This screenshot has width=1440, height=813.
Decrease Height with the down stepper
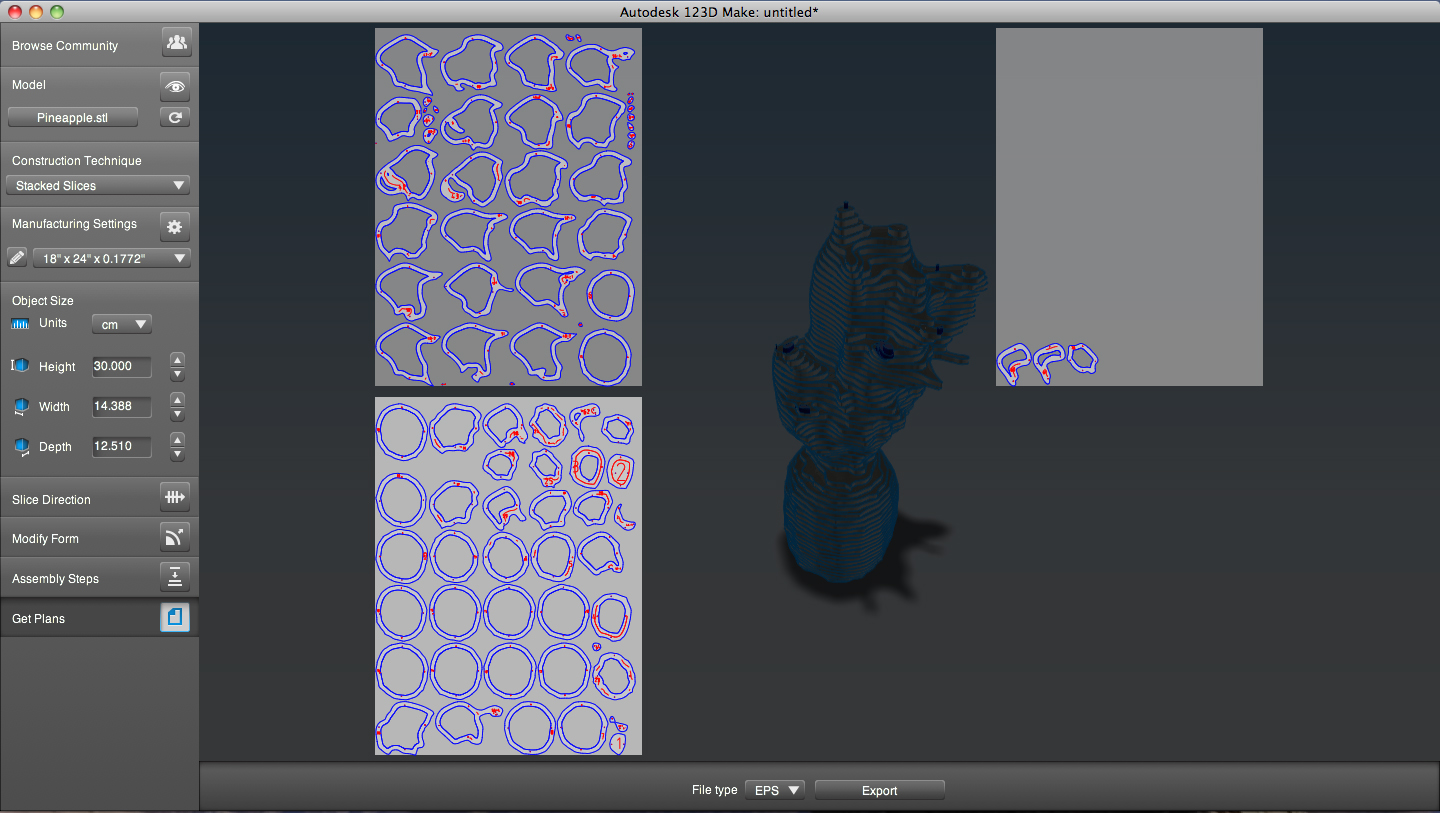point(177,374)
